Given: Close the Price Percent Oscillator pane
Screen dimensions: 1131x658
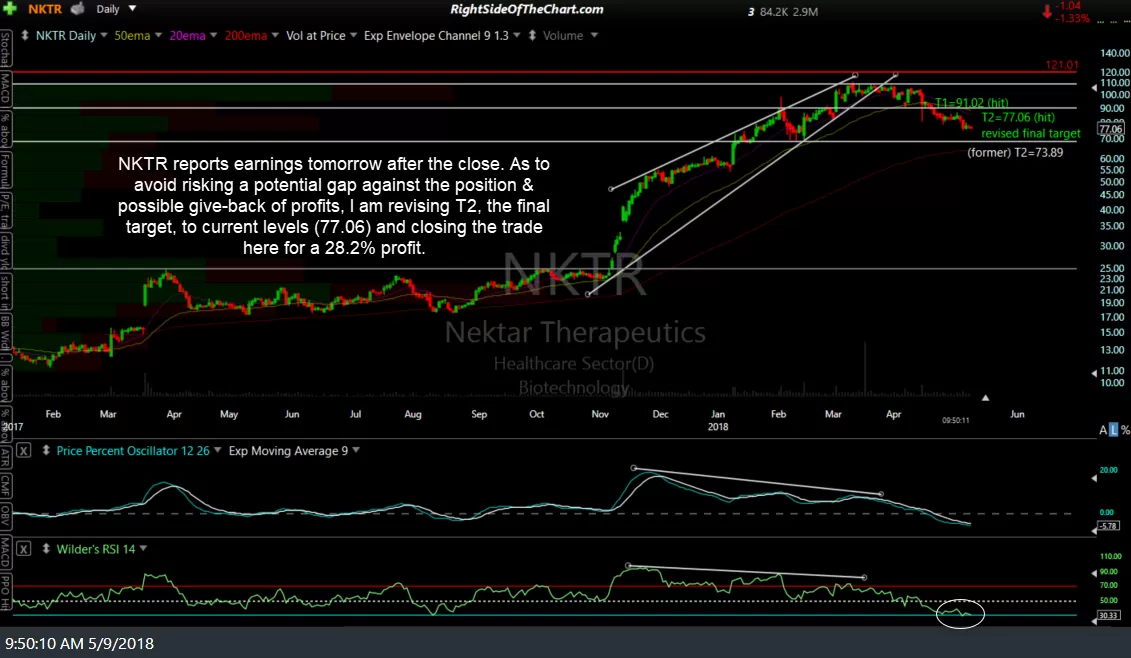Looking at the screenshot, I should (x=24, y=451).
